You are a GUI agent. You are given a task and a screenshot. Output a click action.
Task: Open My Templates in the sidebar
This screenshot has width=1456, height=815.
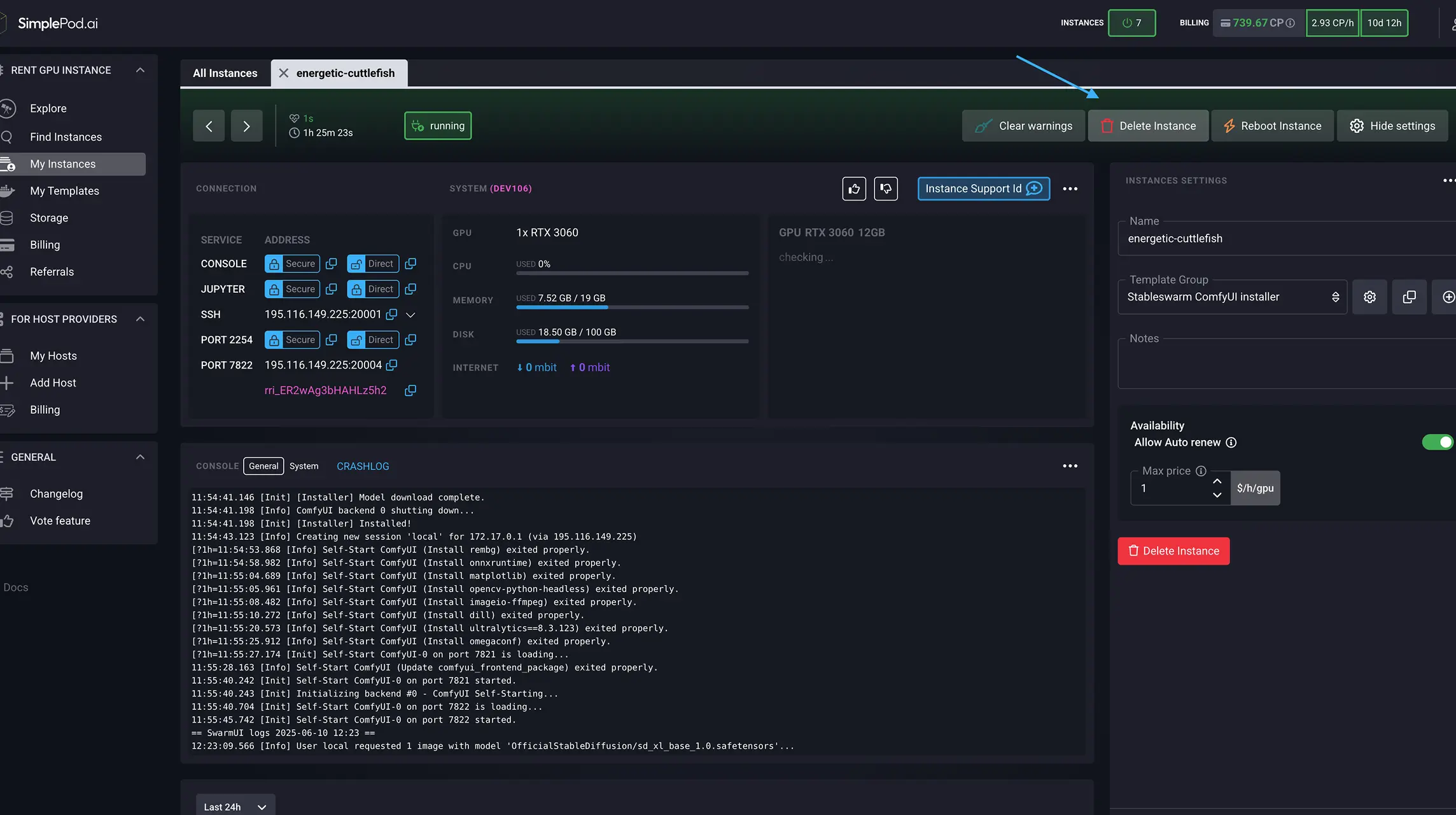tap(64, 191)
